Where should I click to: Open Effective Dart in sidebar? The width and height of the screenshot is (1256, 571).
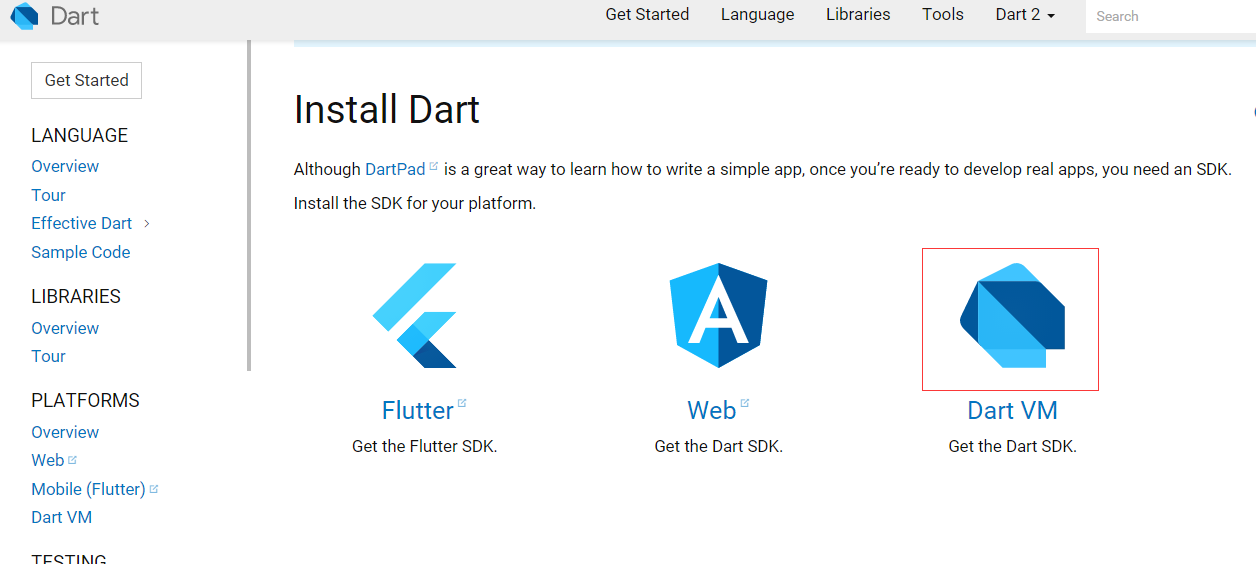coord(81,223)
